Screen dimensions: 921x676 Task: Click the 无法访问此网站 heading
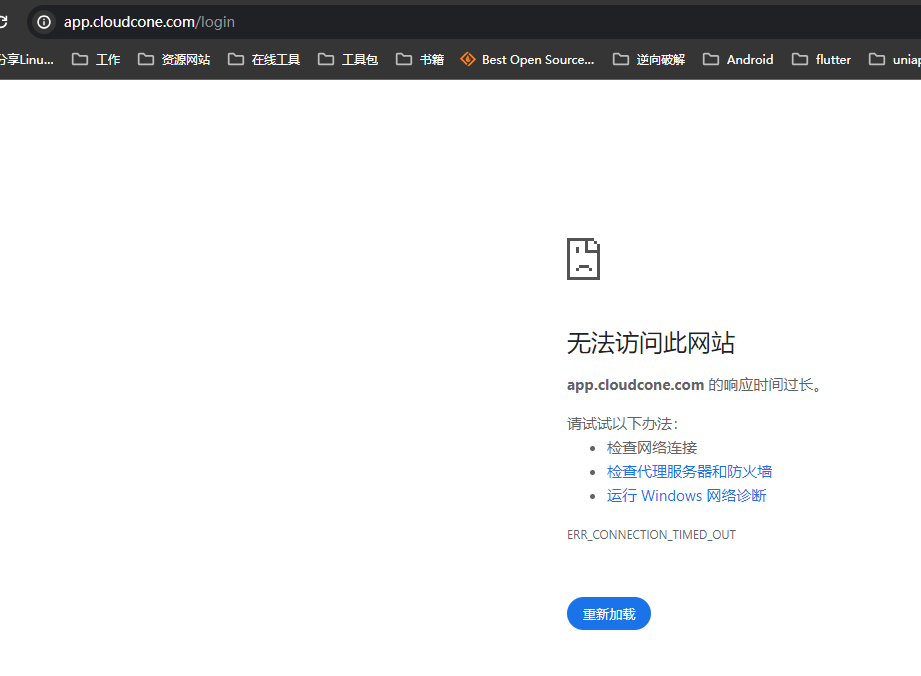(650, 343)
